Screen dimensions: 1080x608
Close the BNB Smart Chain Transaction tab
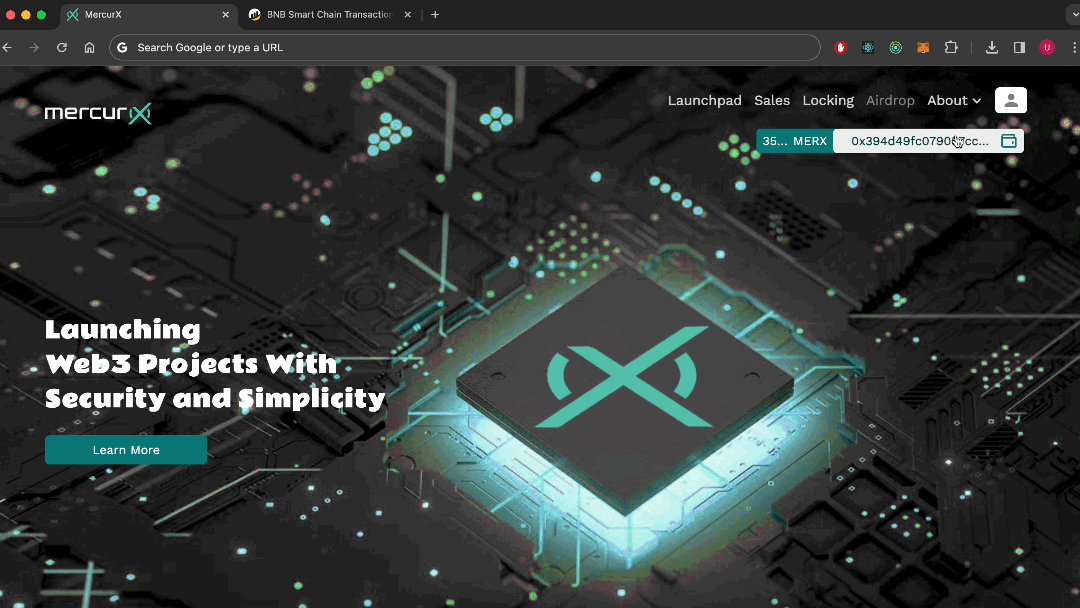pos(408,14)
